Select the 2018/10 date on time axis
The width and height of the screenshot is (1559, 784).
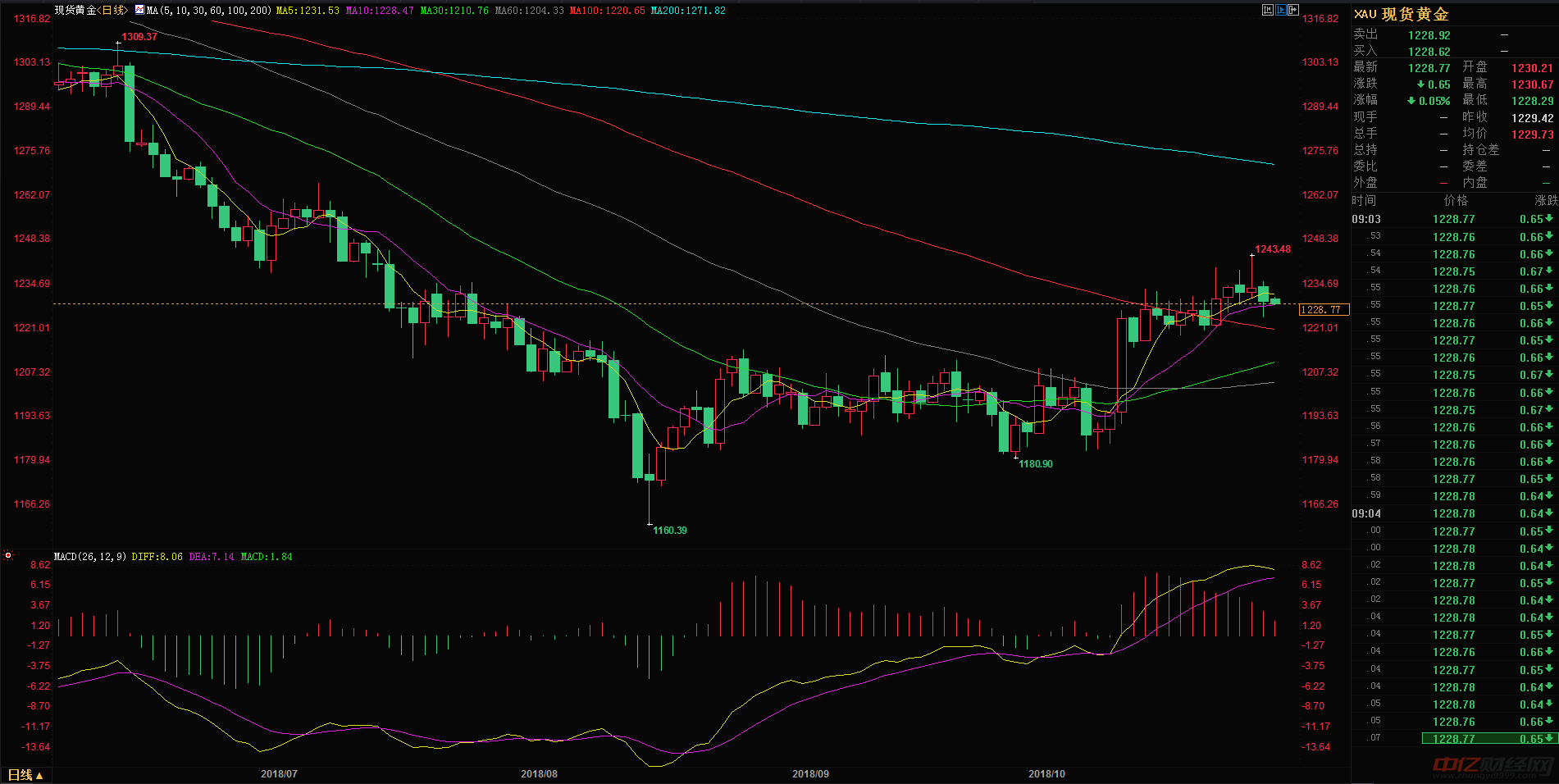pos(1046,774)
